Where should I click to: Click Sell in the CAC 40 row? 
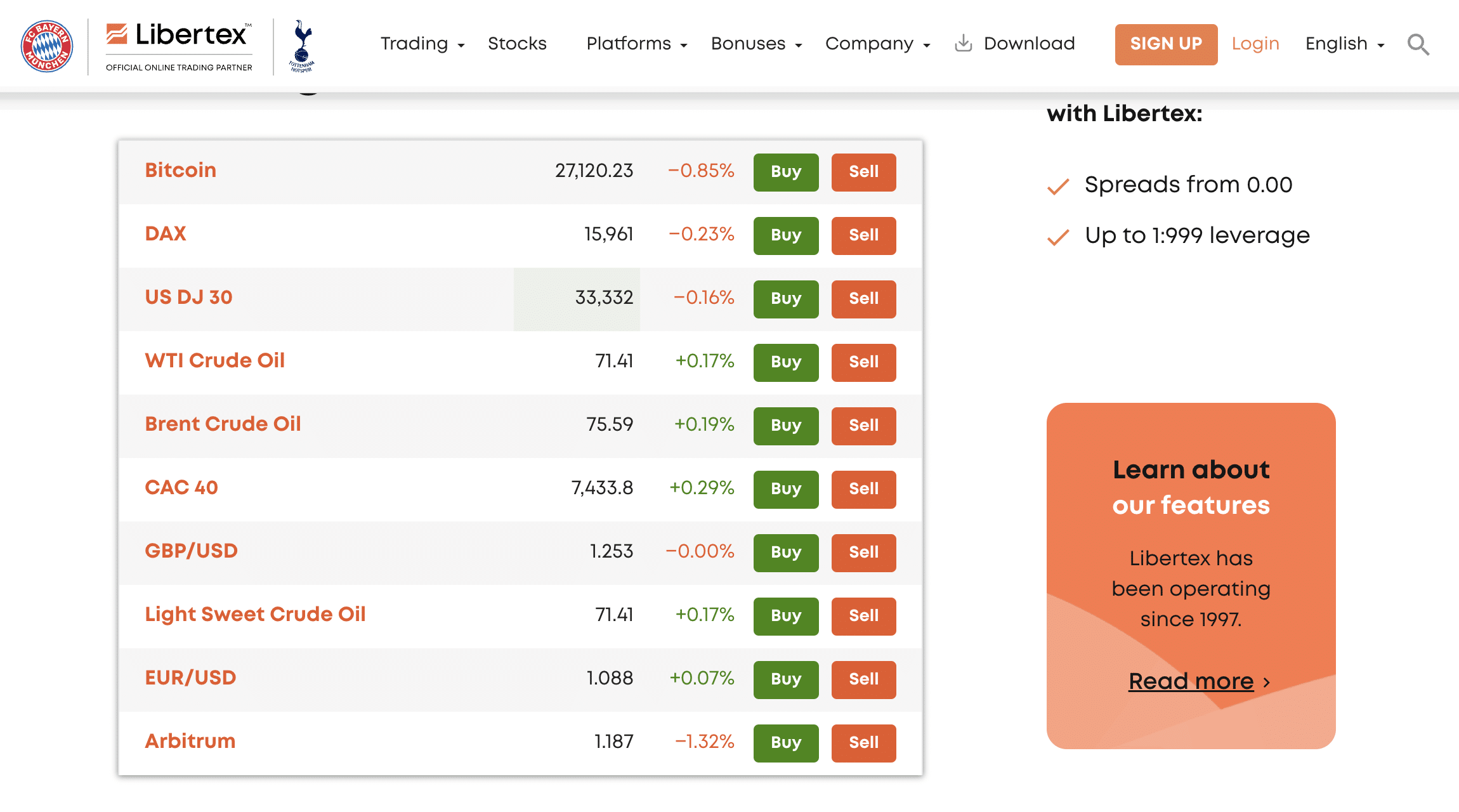863,489
